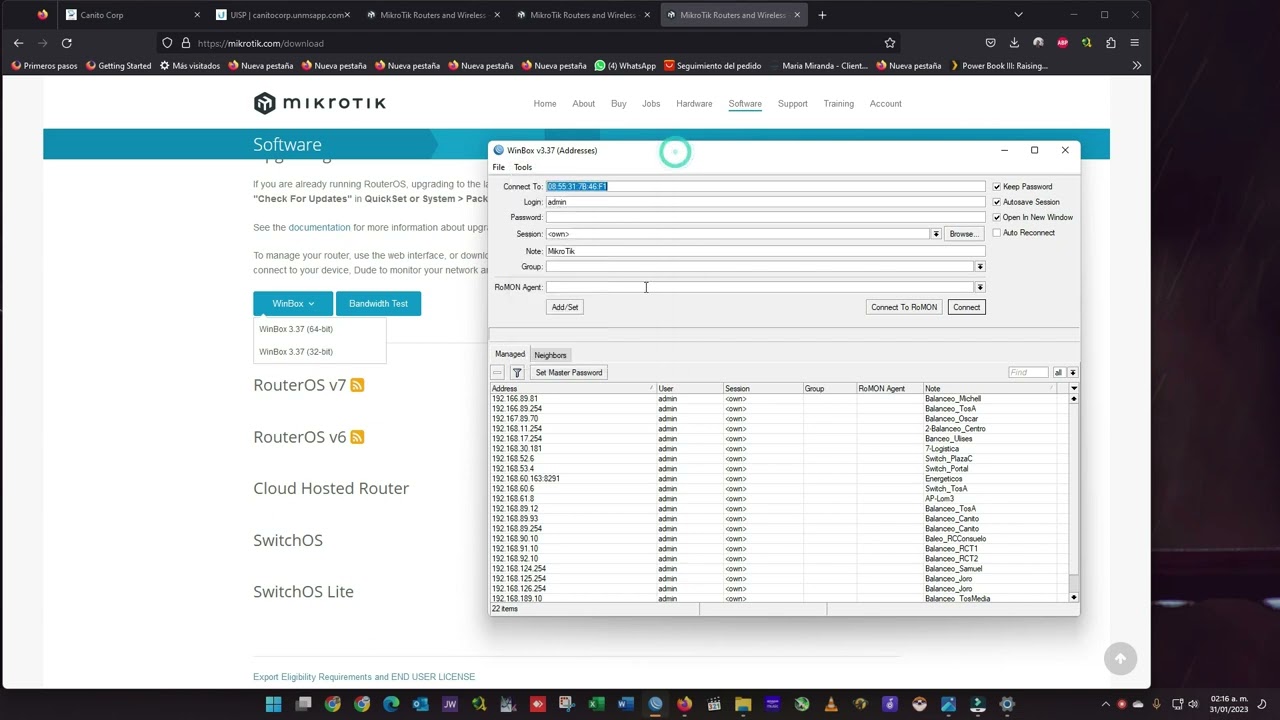Open Excel from the taskbar
This screenshot has width=1280, height=720.
(x=596, y=704)
